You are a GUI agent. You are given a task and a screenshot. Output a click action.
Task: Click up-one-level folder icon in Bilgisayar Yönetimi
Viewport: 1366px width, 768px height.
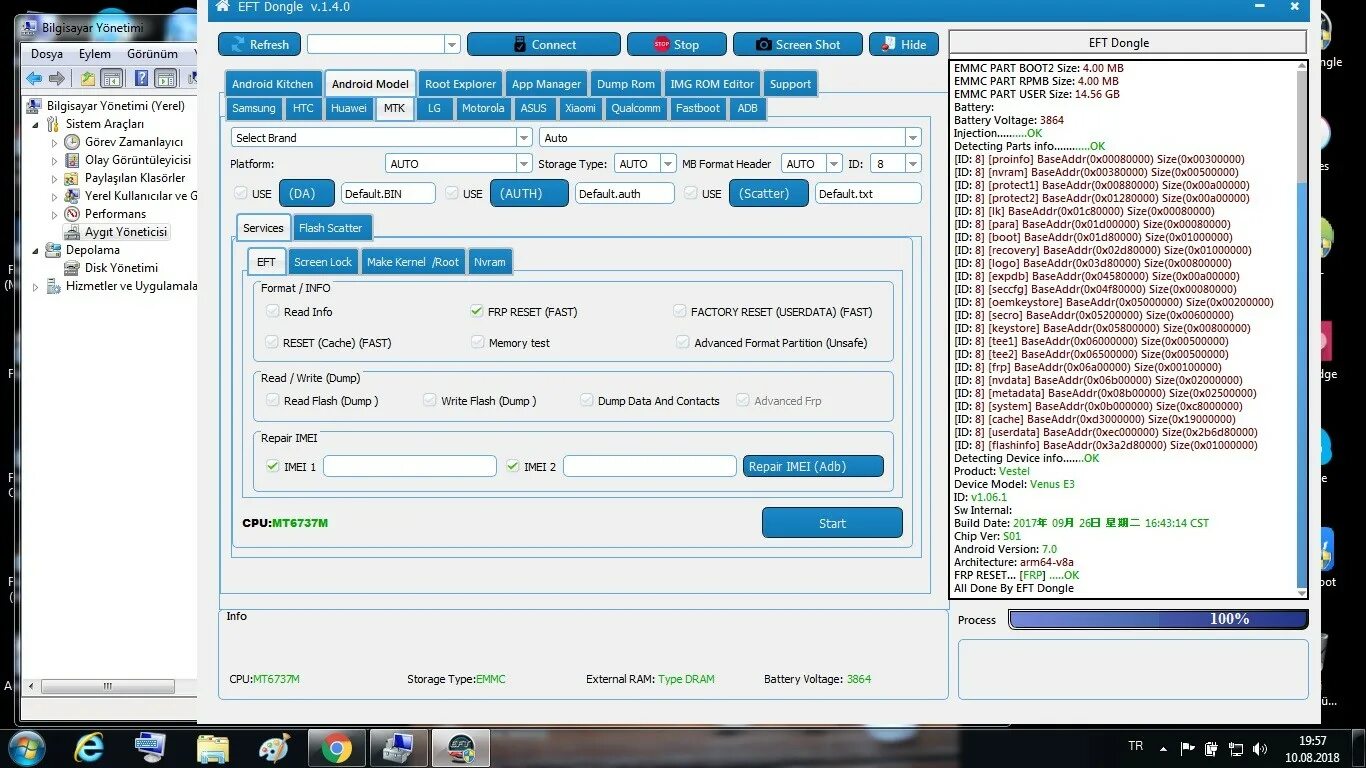click(88, 78)
